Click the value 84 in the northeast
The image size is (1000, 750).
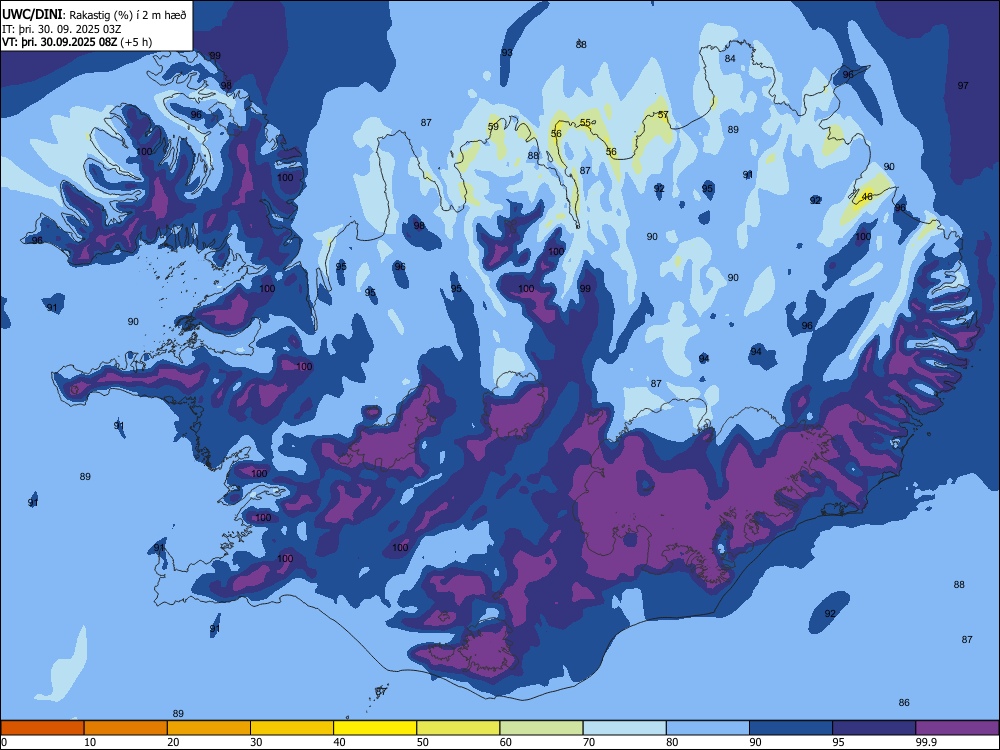coord(730,59)
